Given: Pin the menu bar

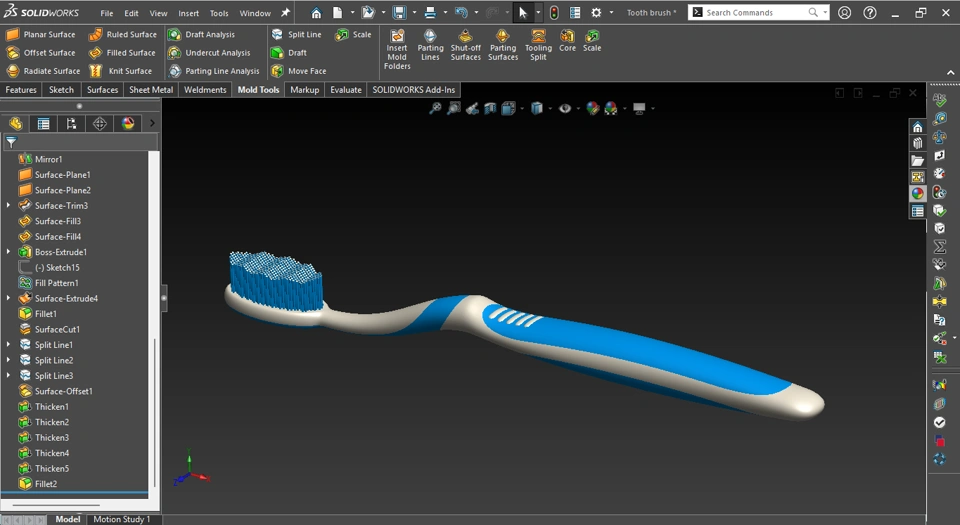Looking at the screenshot, I should pos(285,12).
